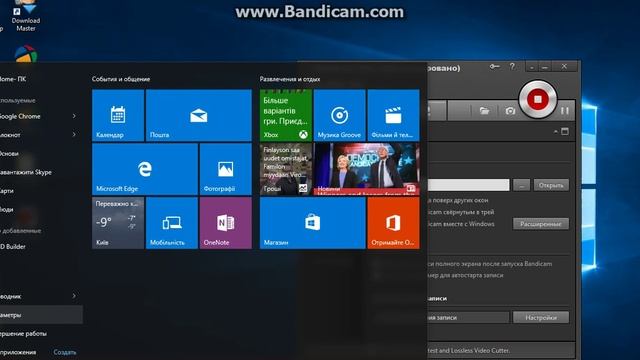Expand the Блокнот jump list arrow
The height and width of the screenshot is (360, 640).
pyautogui.click(x=74, y=134)
